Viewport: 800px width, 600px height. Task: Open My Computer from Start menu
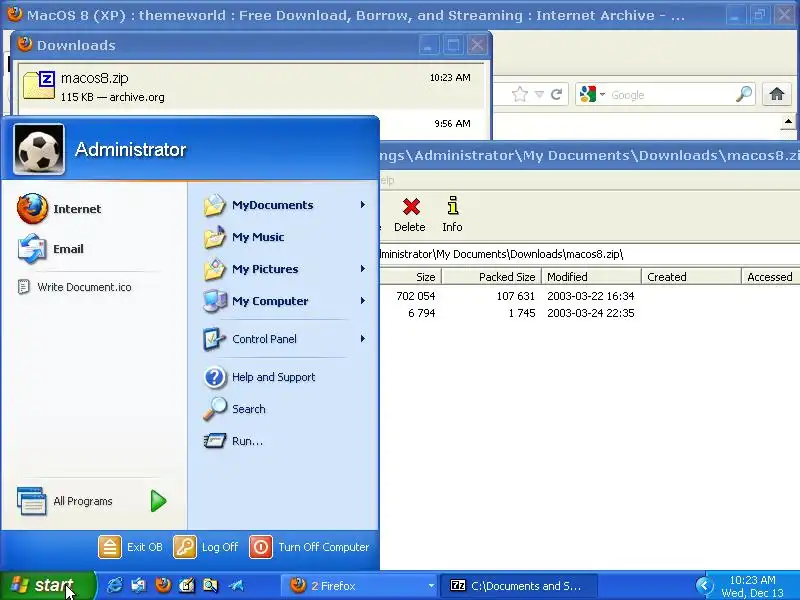[x=256, y=301]
